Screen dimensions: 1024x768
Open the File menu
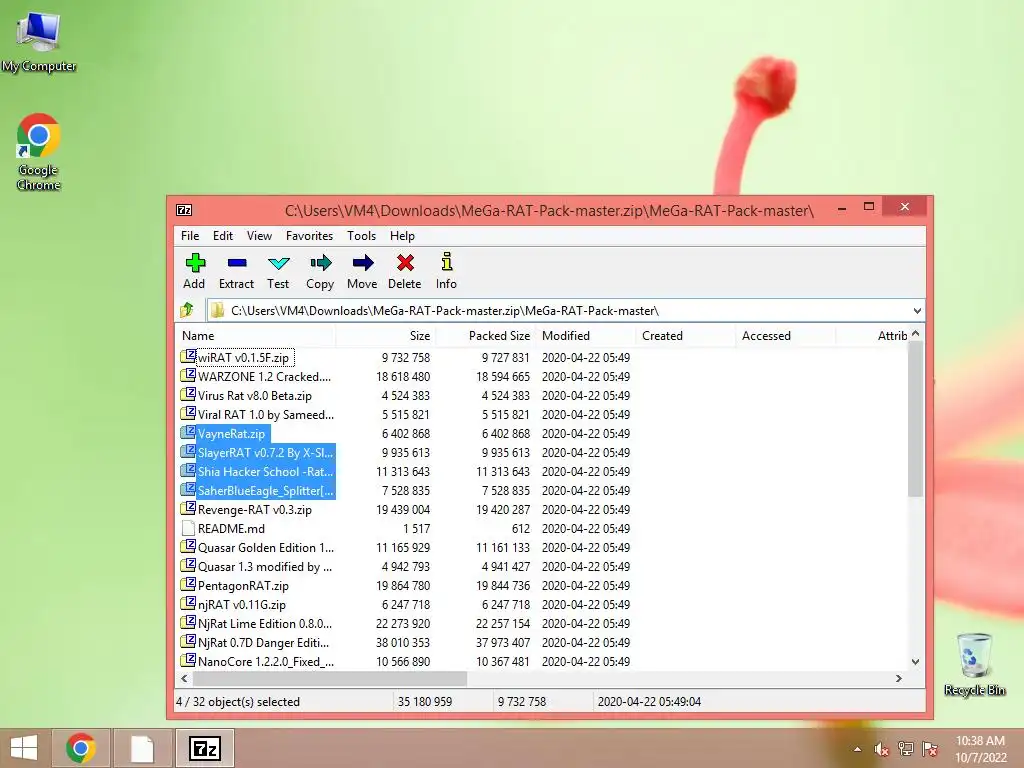(x=190, y=236)
